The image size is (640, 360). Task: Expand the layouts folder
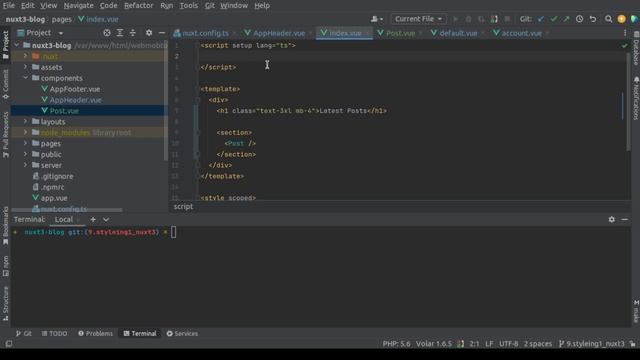pyautogui.click(x=25, y=121)
